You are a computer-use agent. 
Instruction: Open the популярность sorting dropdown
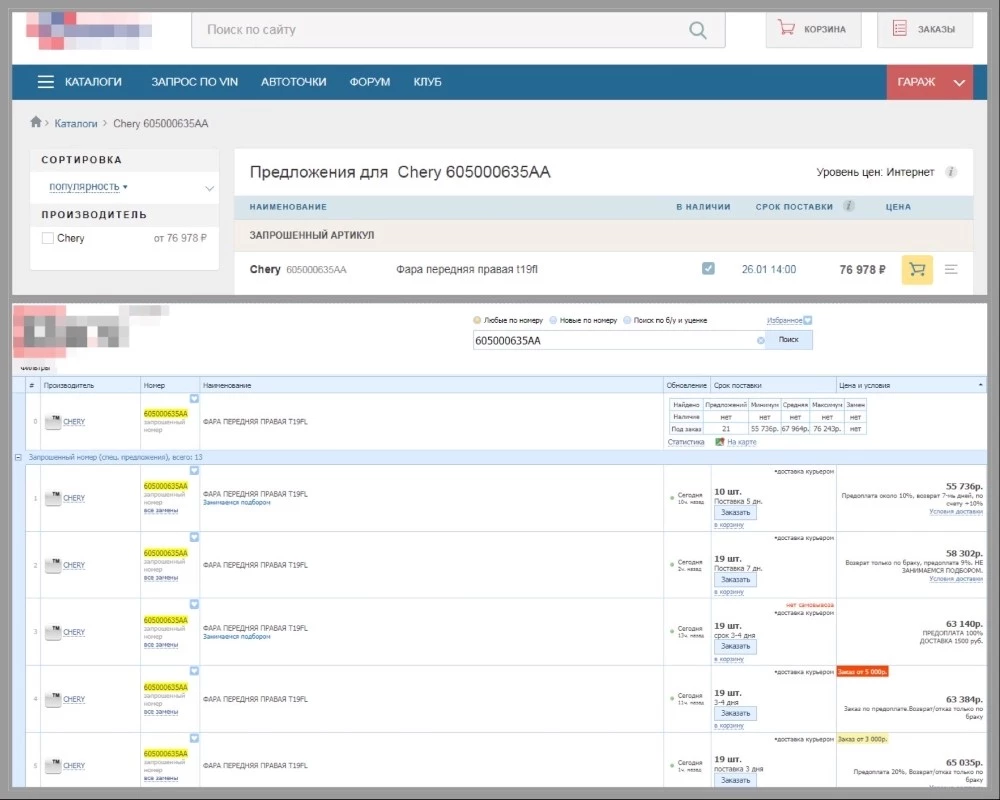[x=88, y=187]
